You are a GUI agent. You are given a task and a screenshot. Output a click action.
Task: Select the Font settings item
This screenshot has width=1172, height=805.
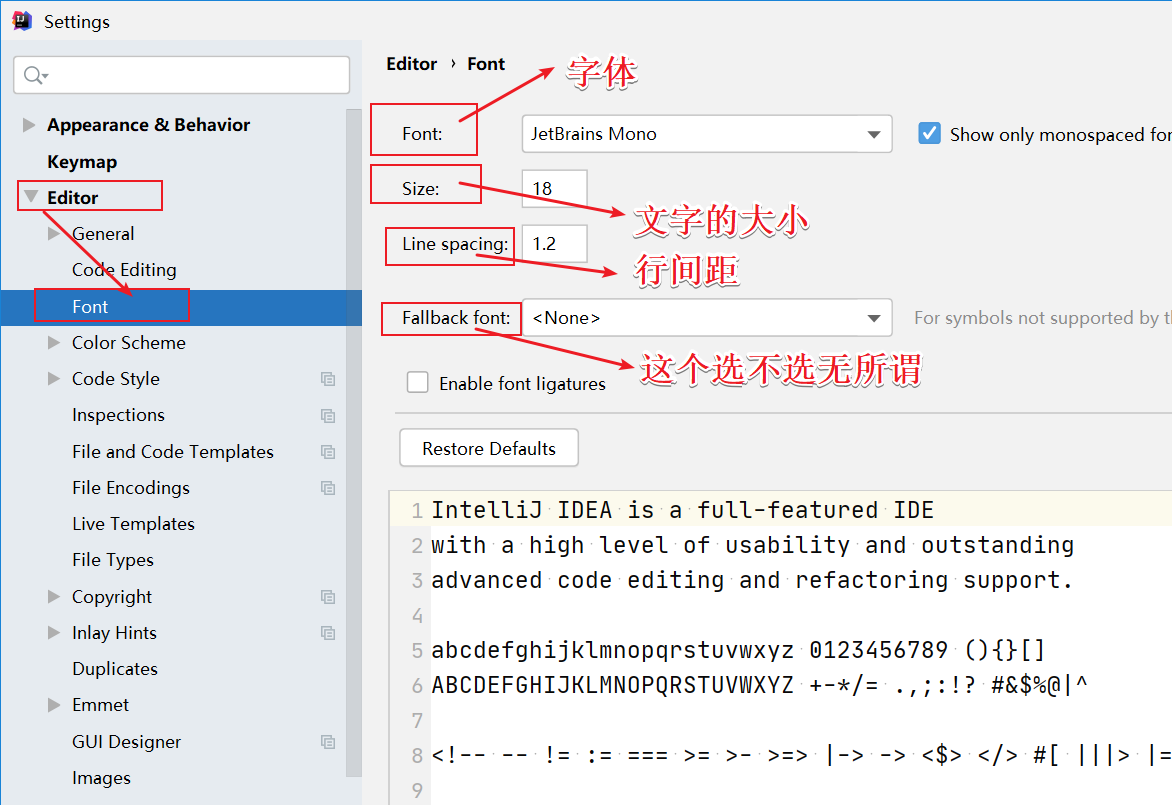[181, 307]
